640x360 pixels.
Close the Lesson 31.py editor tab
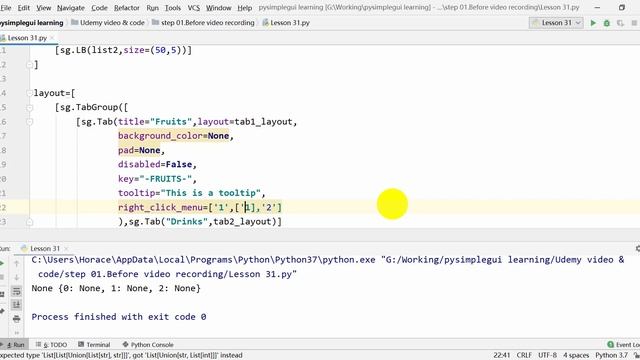tap(52, 38)
